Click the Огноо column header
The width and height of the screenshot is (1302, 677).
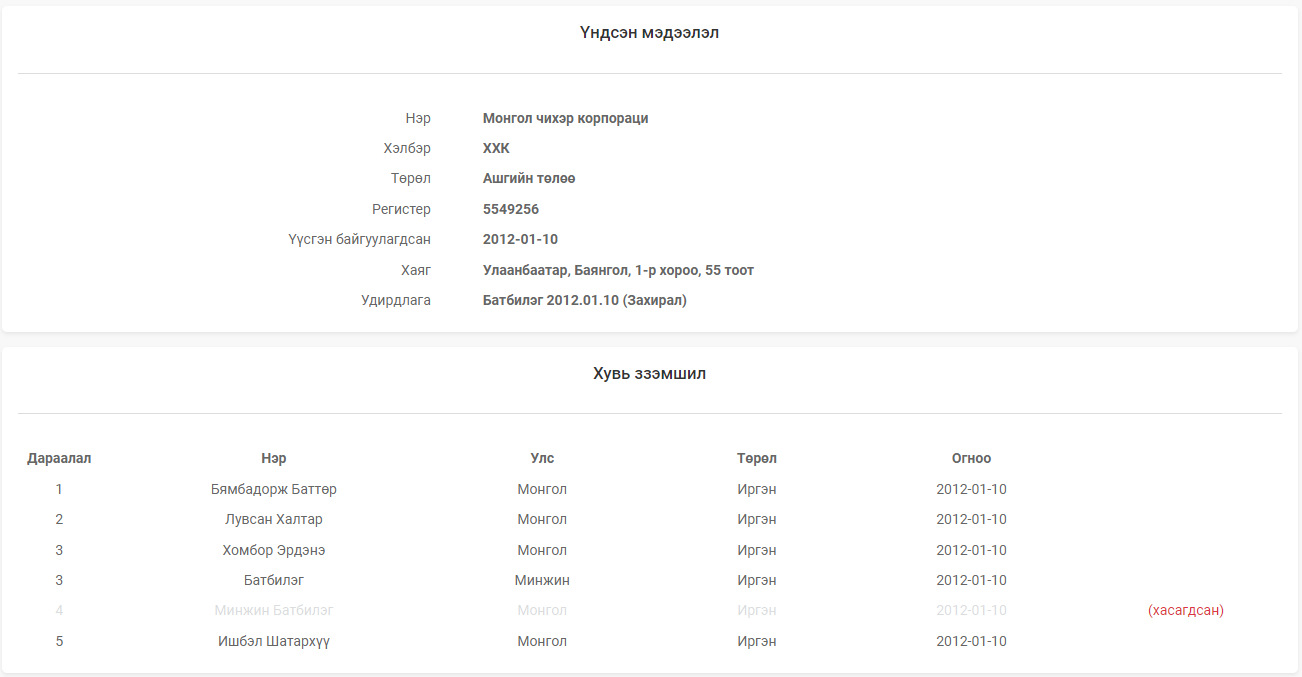pos(971,458)
